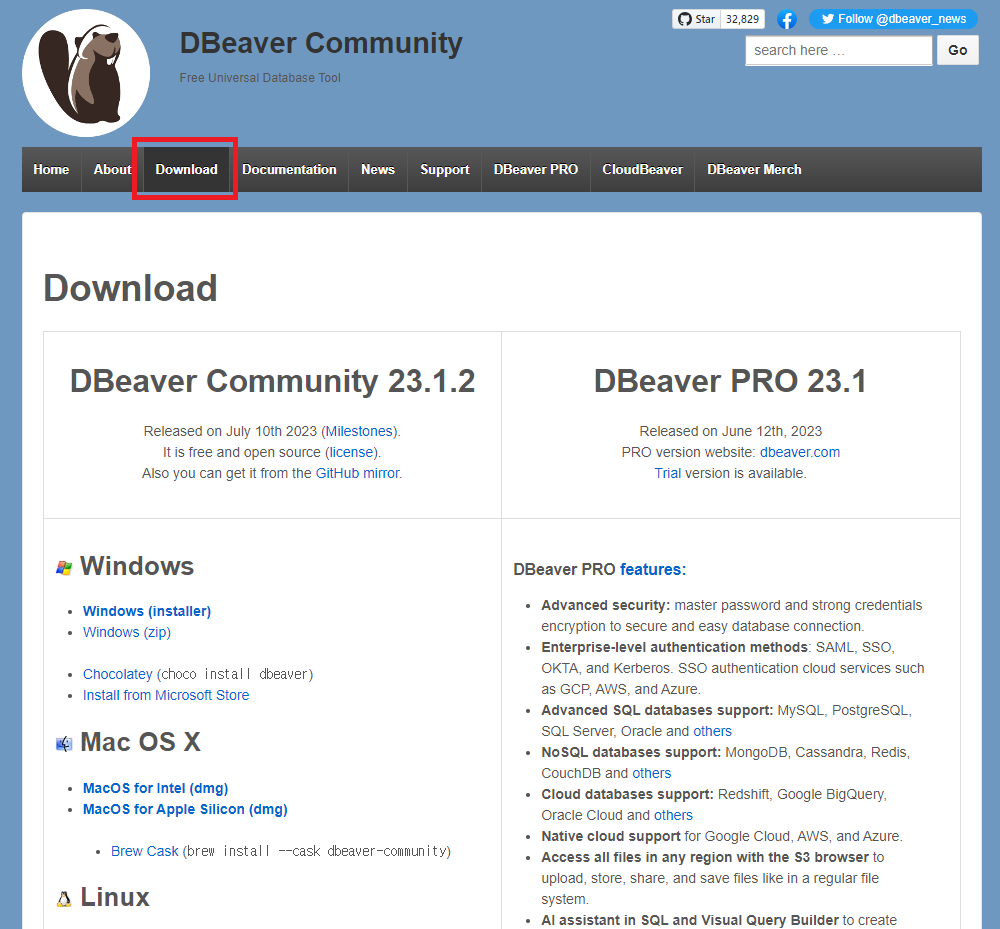Open 'others' link after Oracle Cloud

[673, 815]
